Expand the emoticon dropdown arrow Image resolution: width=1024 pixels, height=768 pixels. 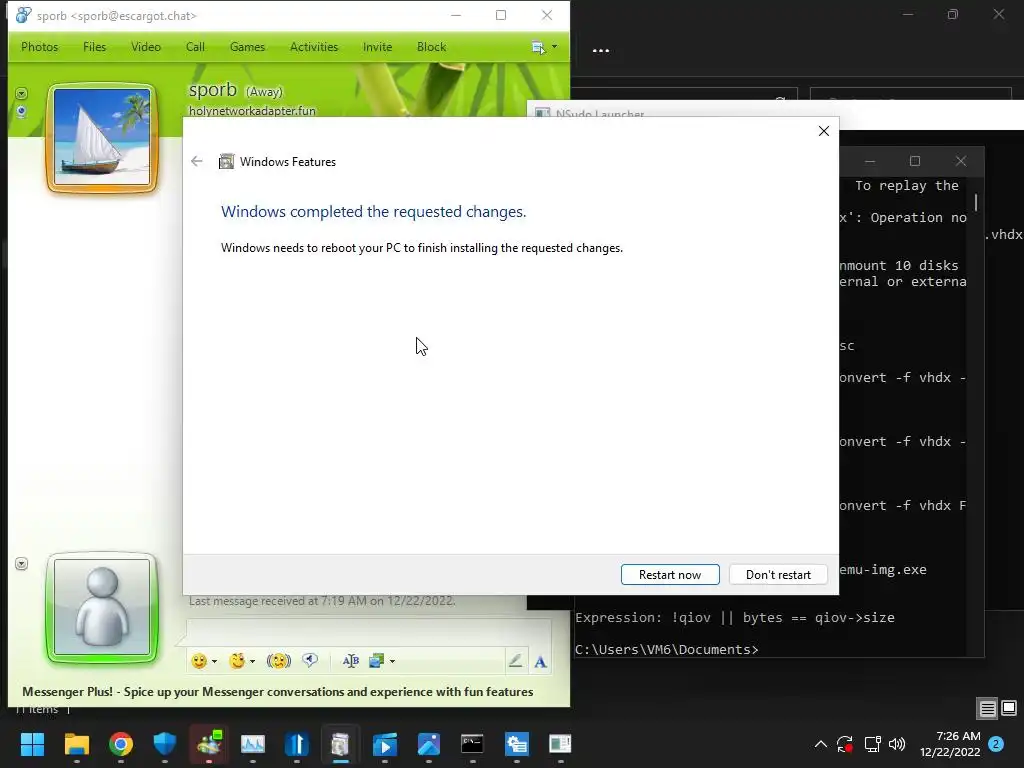coord(214,662)
